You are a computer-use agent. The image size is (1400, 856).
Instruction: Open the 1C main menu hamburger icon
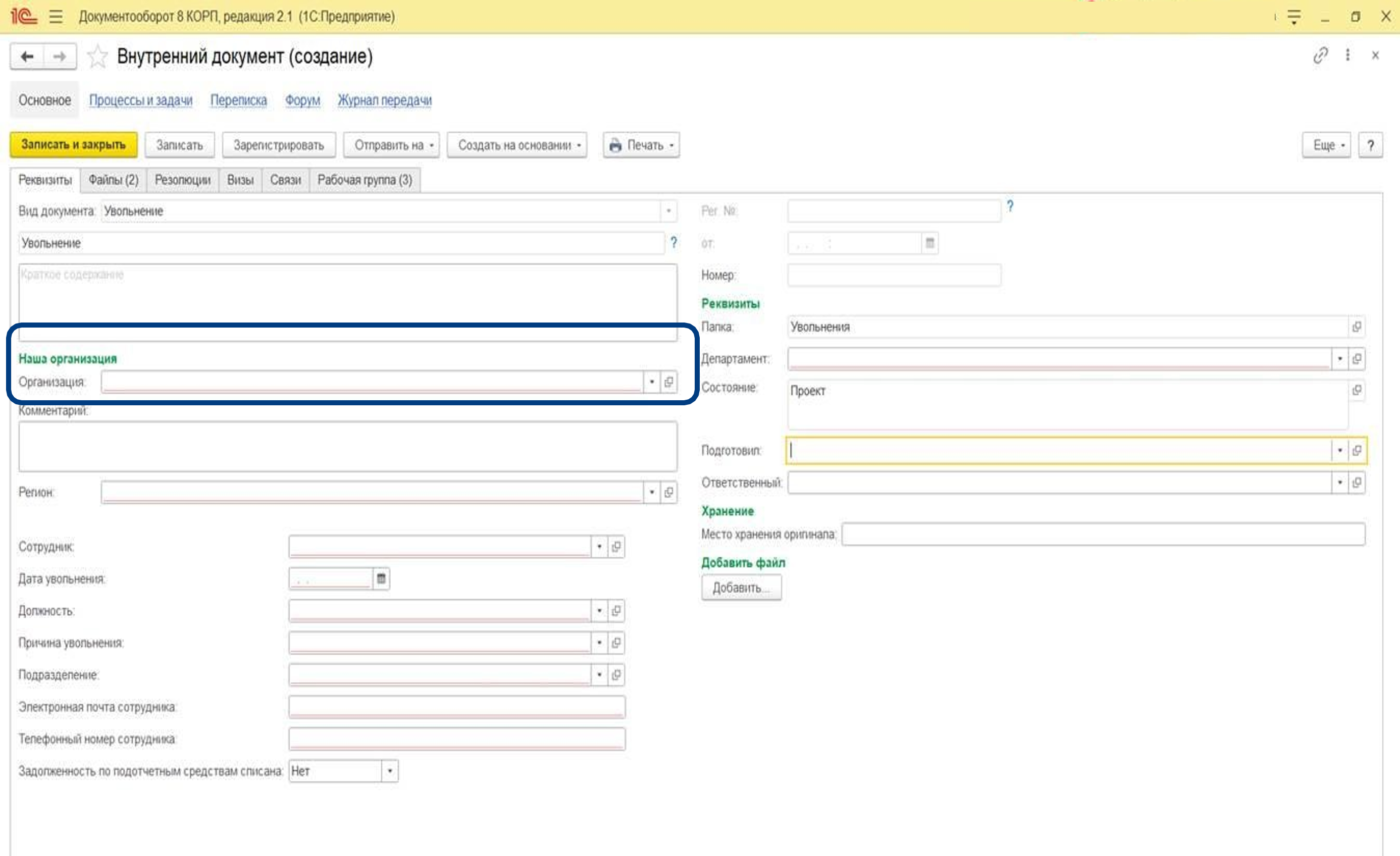coord(56,17)
